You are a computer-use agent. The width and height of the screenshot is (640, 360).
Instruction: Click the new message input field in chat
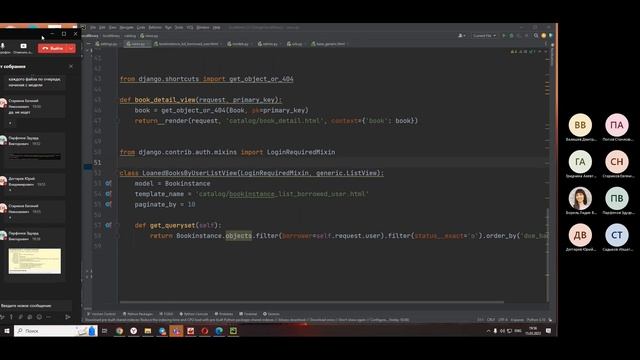[36, 305]
